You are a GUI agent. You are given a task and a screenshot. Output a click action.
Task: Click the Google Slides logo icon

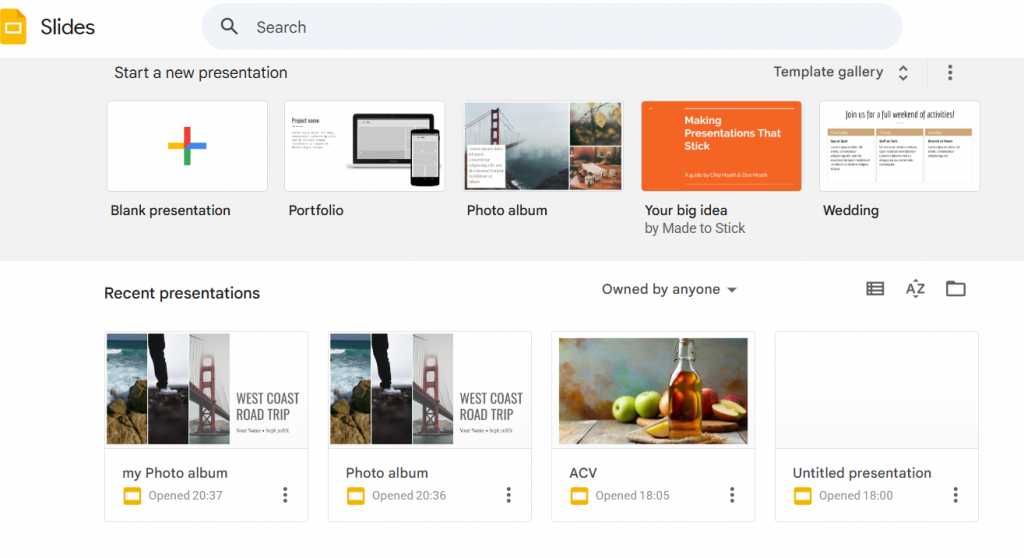pos(14,27)
